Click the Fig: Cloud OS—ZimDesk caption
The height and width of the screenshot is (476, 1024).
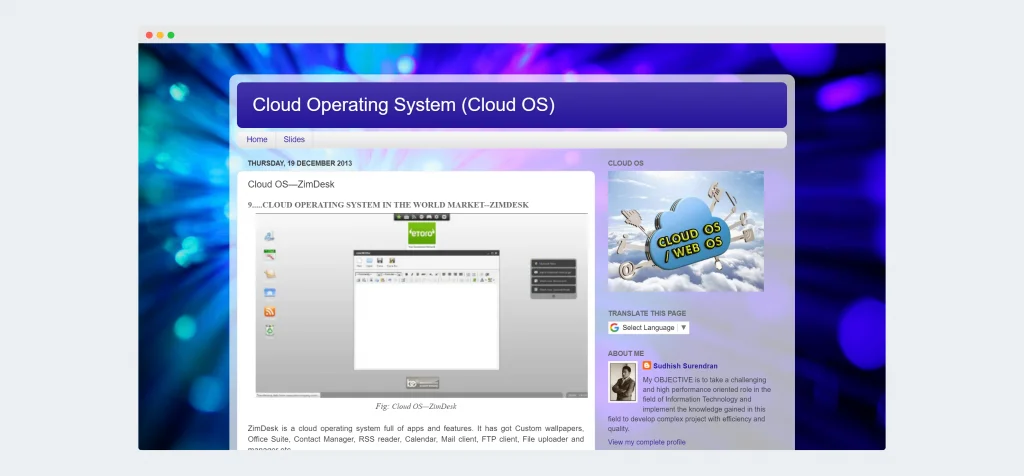click(416, 406)
